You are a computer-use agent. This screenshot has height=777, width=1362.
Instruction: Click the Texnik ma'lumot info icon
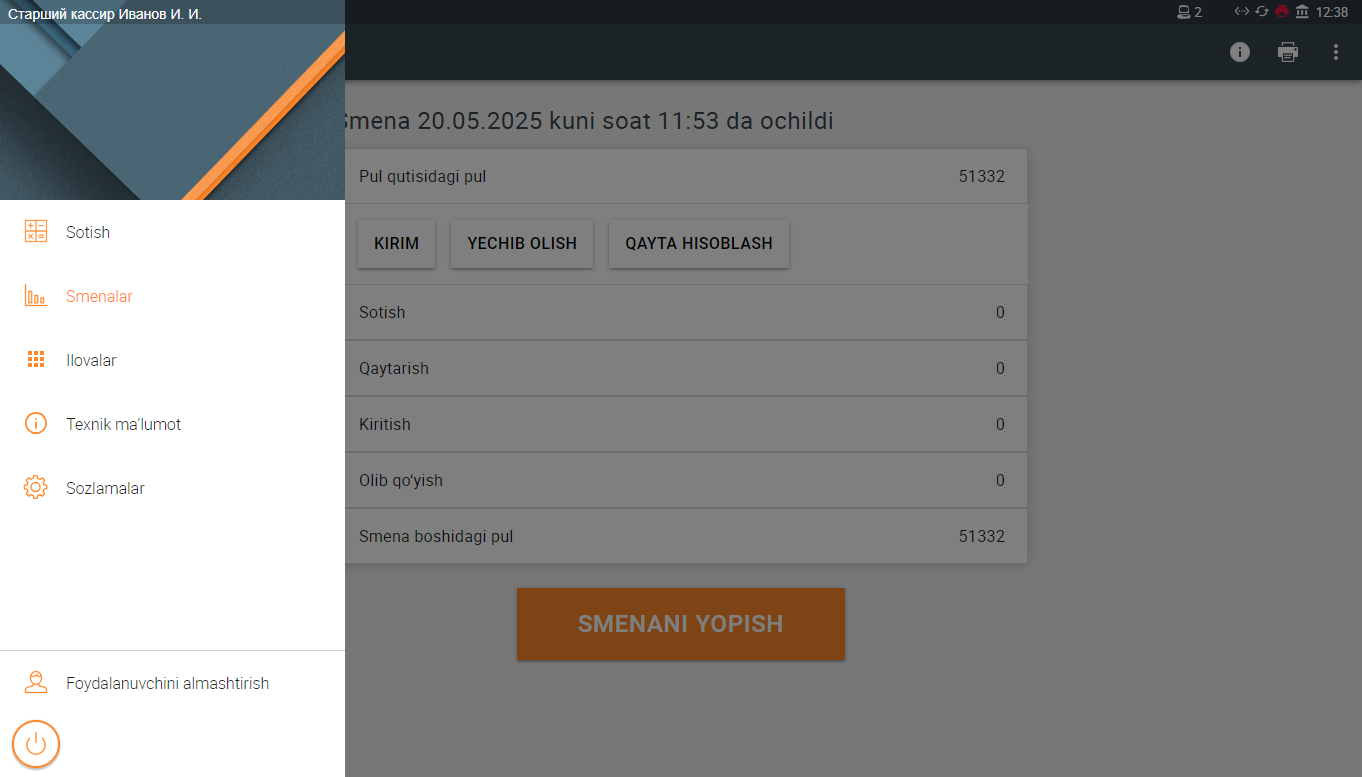coord(36,424)
